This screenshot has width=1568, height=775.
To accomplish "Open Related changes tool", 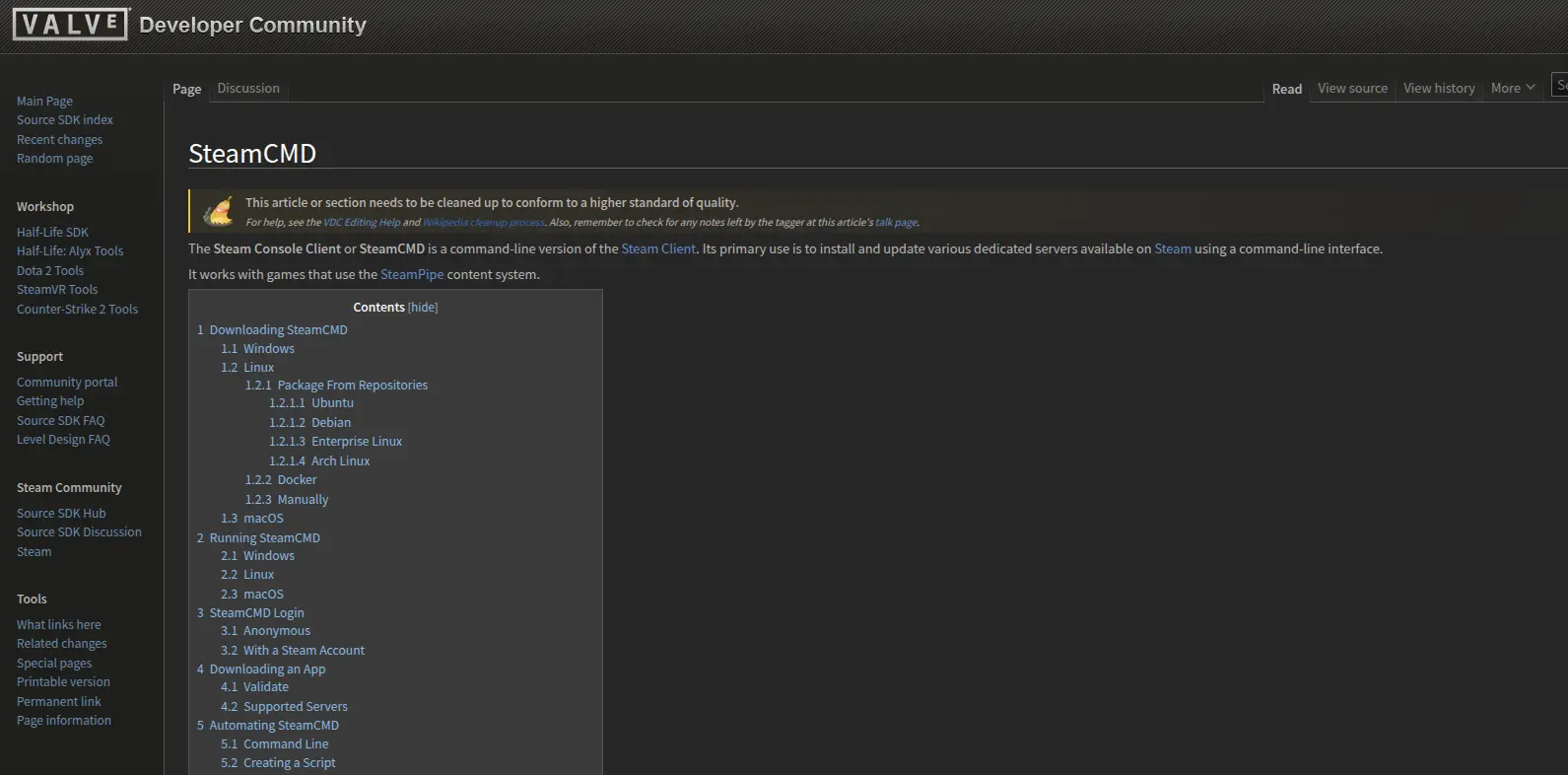I will (61, 643).
